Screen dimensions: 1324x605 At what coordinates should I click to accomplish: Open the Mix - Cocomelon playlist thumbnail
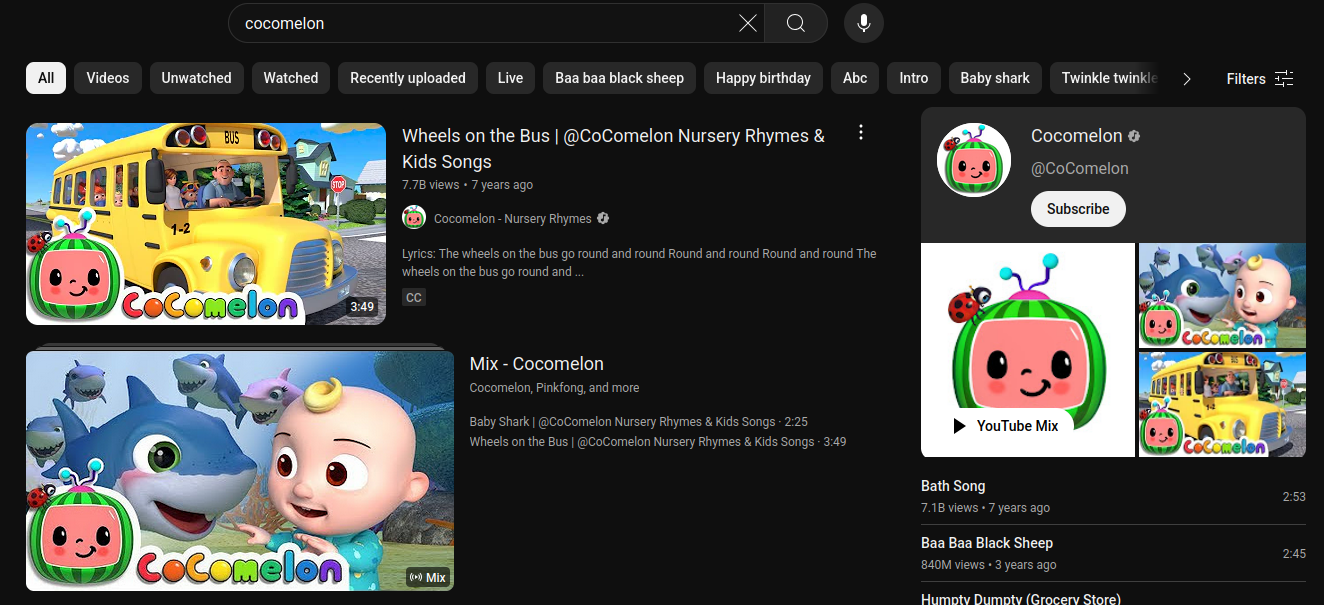coord(240,470)
